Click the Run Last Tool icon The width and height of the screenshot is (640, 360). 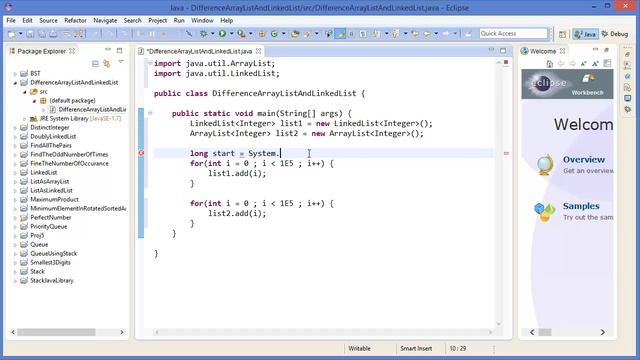(x=241, y=34)
